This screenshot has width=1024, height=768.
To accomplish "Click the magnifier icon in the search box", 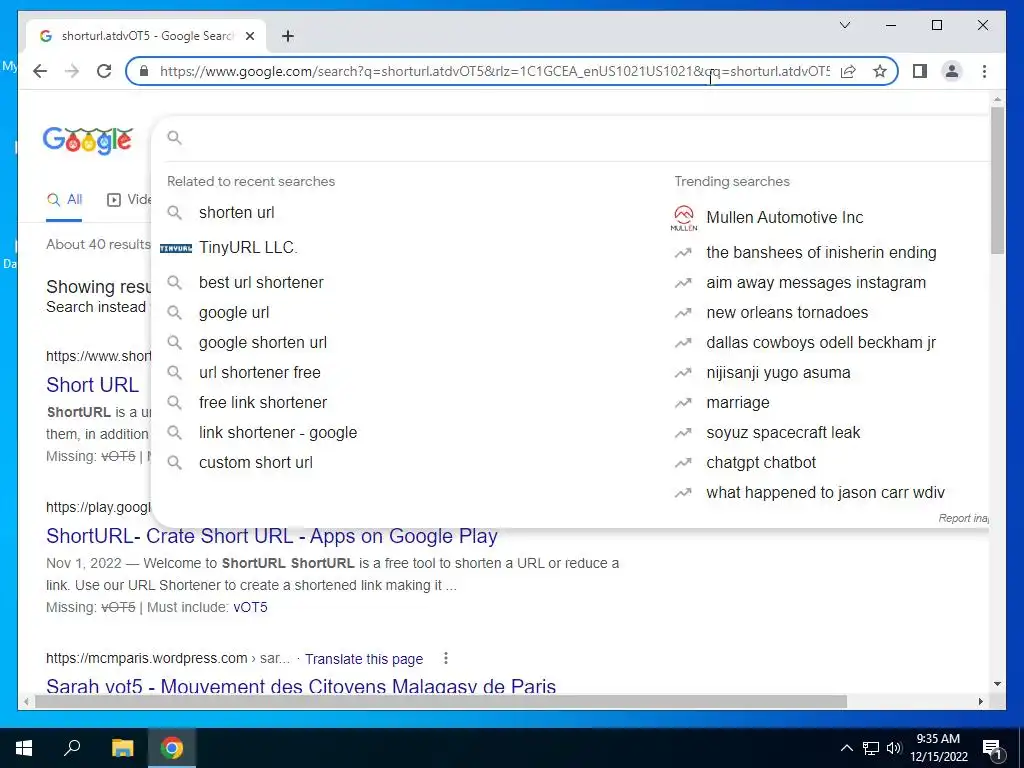I will point(174,137).
